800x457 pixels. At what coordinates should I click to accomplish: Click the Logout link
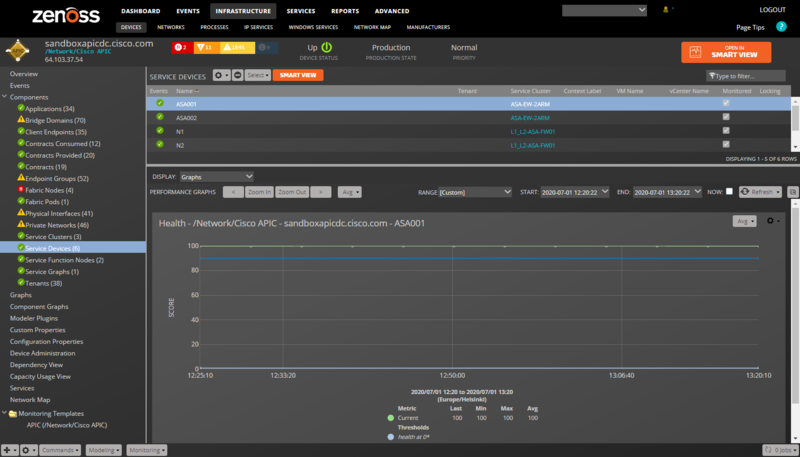(772, 10)
